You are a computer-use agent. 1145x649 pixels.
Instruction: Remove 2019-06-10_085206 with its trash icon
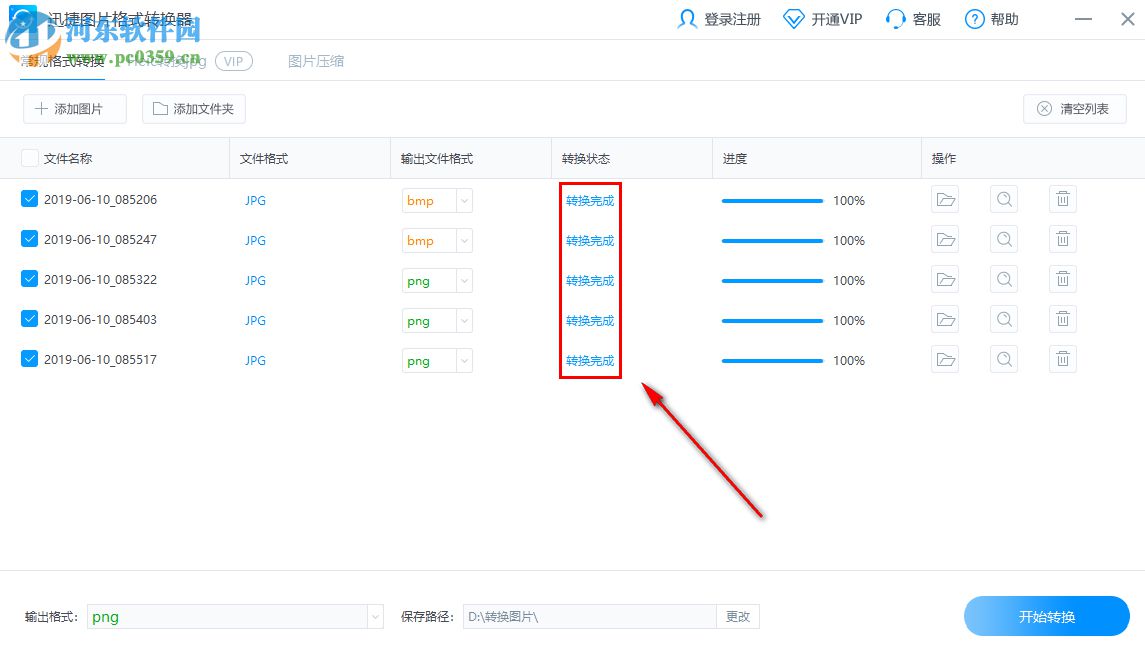(1062, 199)
